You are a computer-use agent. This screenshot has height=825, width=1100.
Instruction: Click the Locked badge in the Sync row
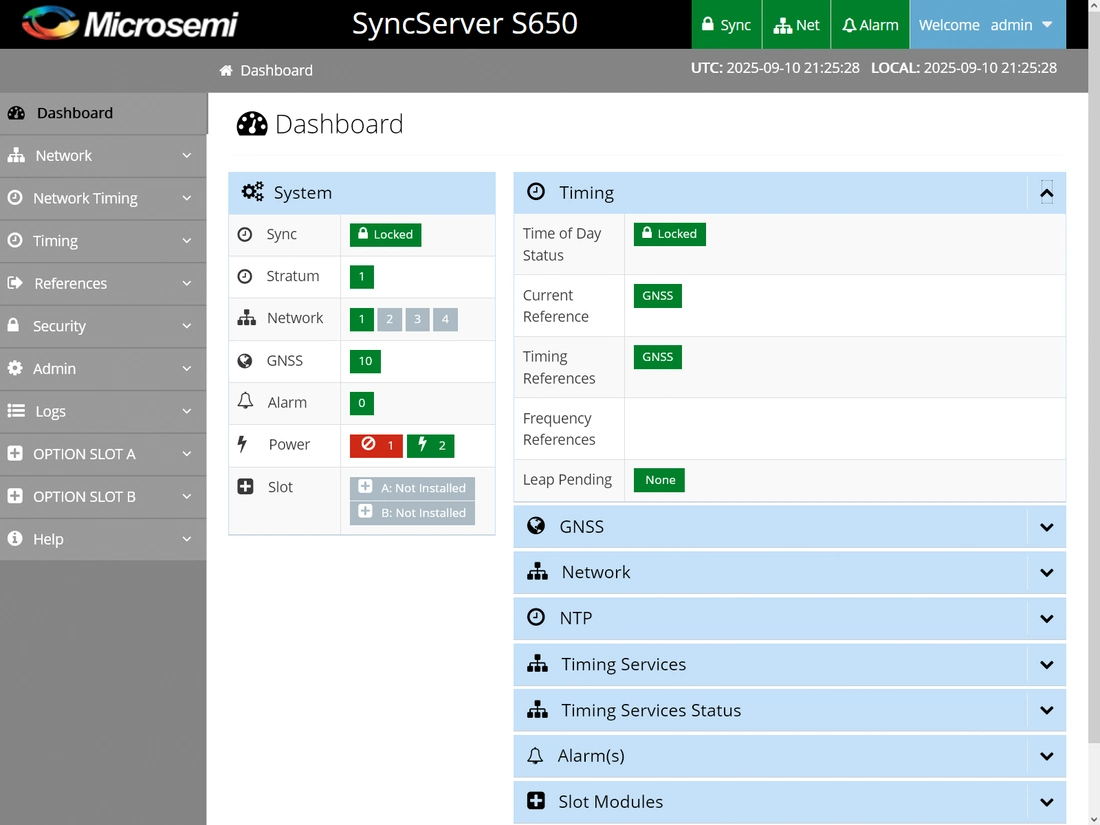tap(385, 234)
